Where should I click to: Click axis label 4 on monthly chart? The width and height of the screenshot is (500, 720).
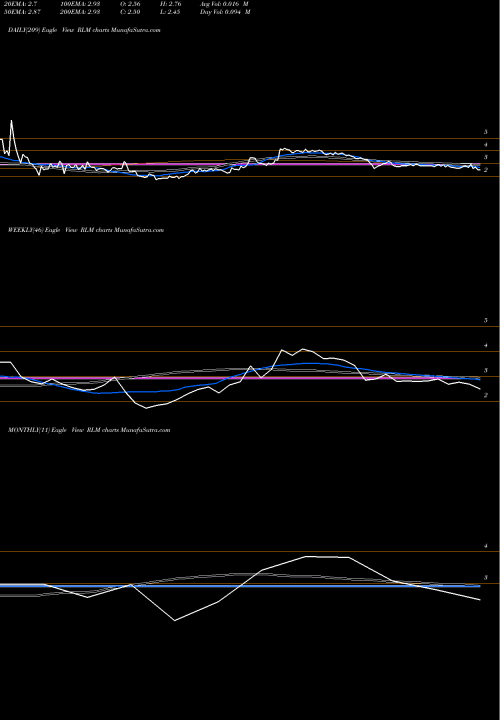tap(486, 546)
